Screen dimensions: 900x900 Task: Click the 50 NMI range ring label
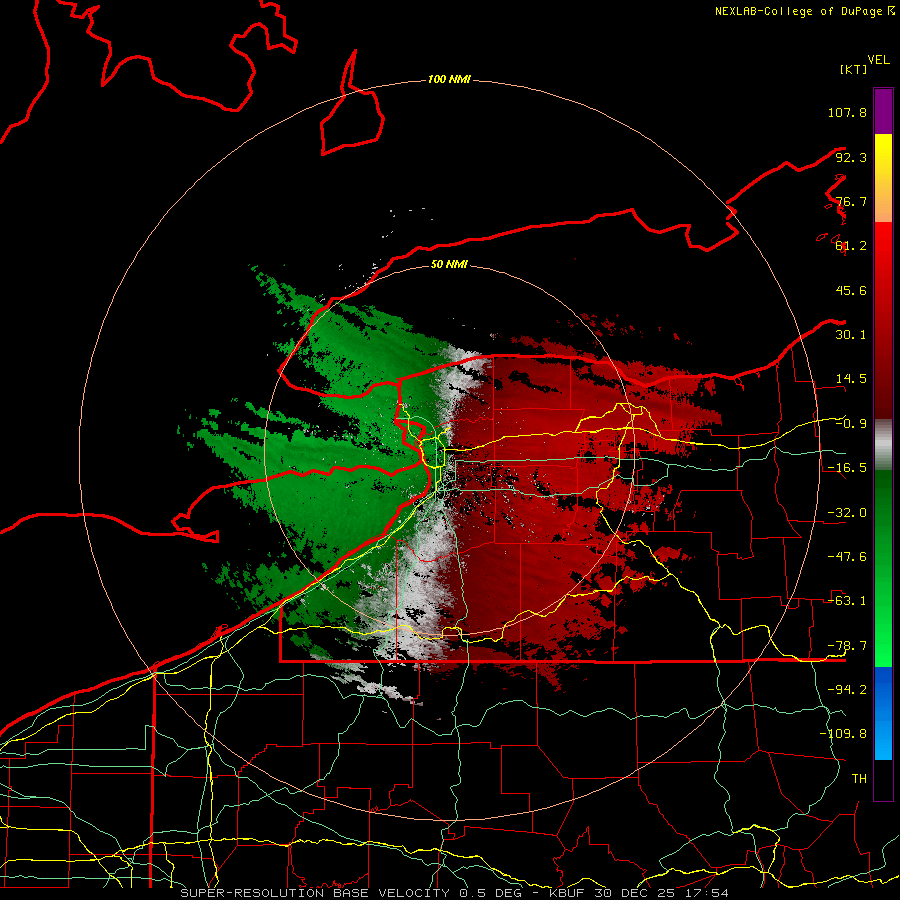click(449, 264)
